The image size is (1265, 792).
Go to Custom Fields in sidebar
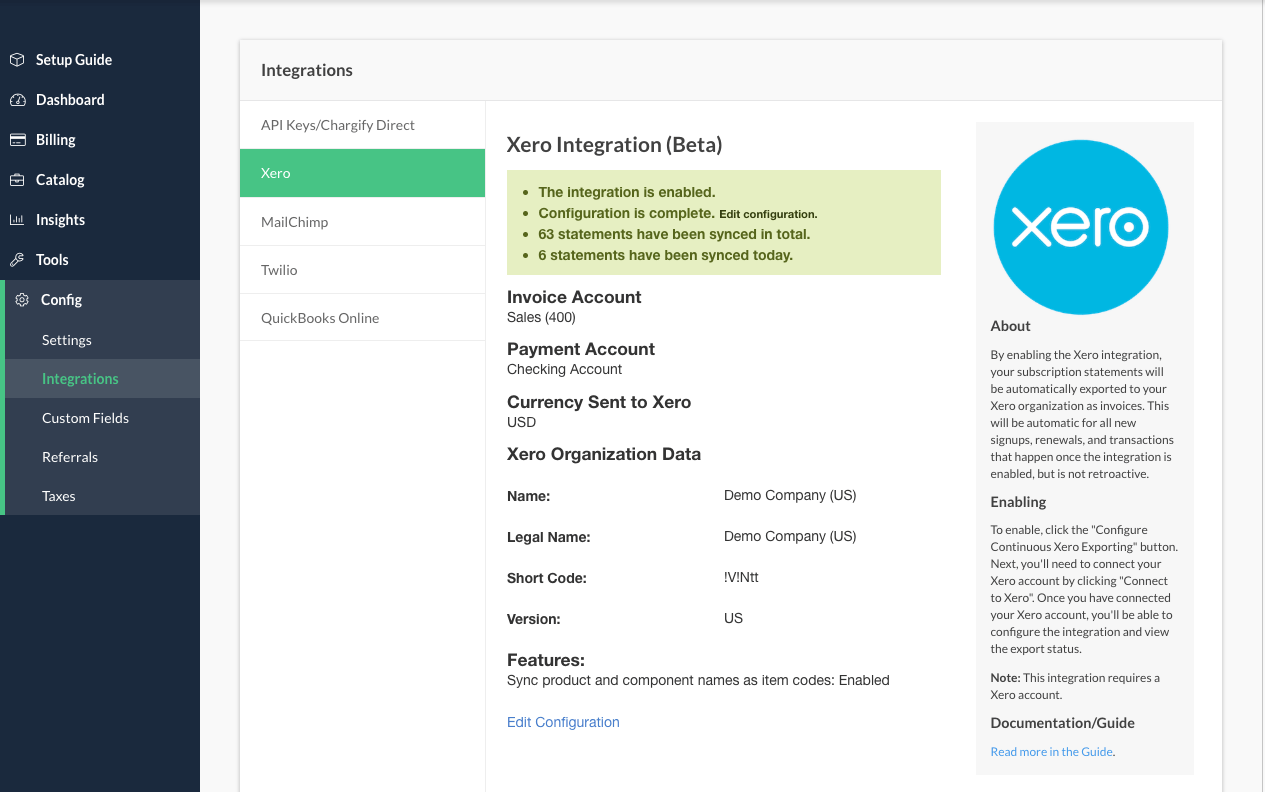click(85, 418)
